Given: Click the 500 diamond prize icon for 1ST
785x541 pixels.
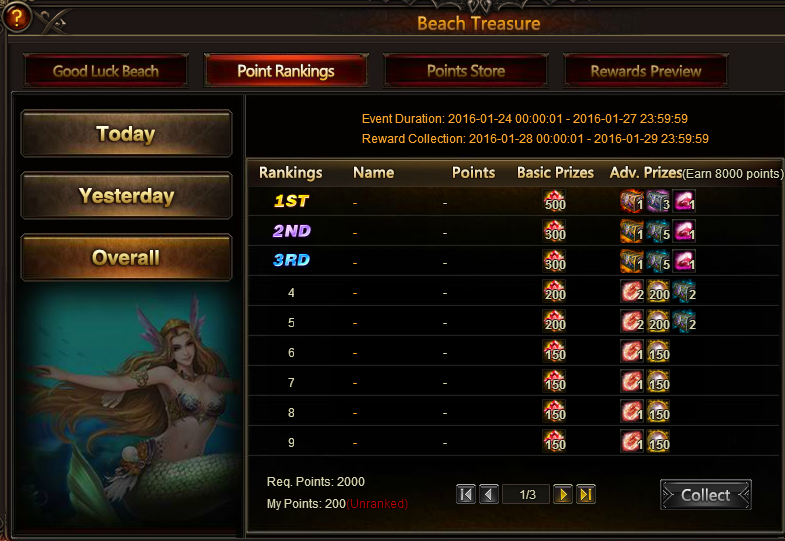Looking at the screenshot, I should (x=555, y=201).
